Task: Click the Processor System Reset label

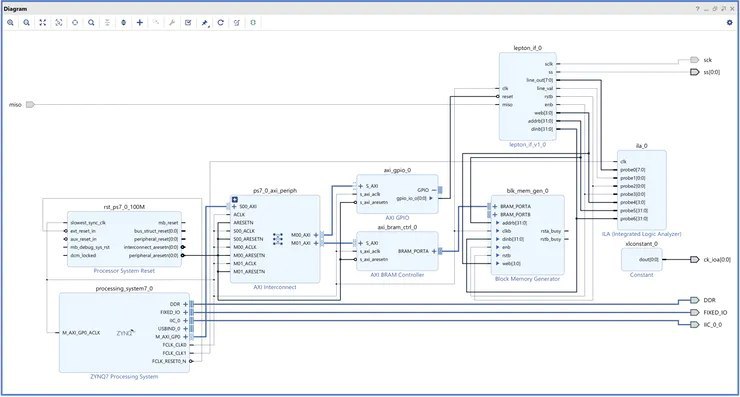Action: point(124,271)
